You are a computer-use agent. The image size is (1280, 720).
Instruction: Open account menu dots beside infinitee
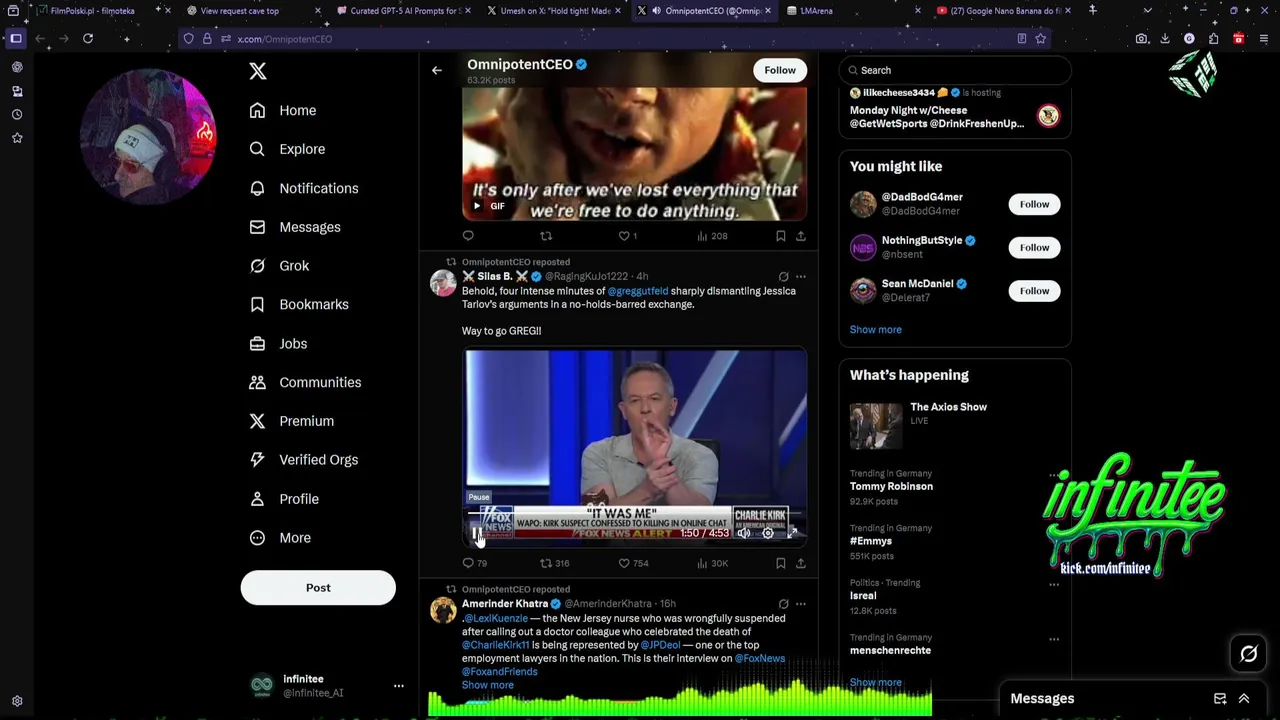(x=398, y=685)
